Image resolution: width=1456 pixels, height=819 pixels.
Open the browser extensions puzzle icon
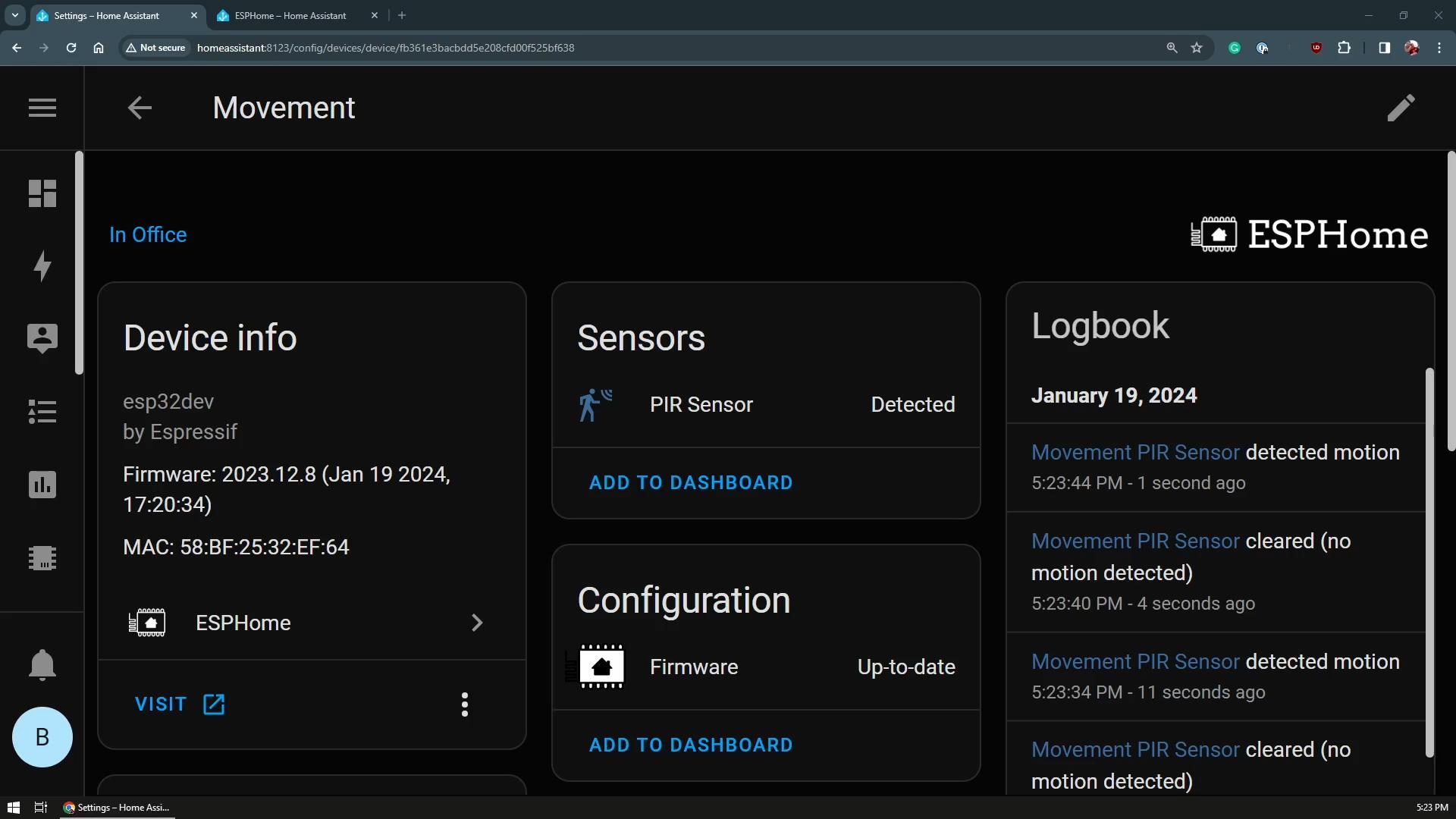1344,48
